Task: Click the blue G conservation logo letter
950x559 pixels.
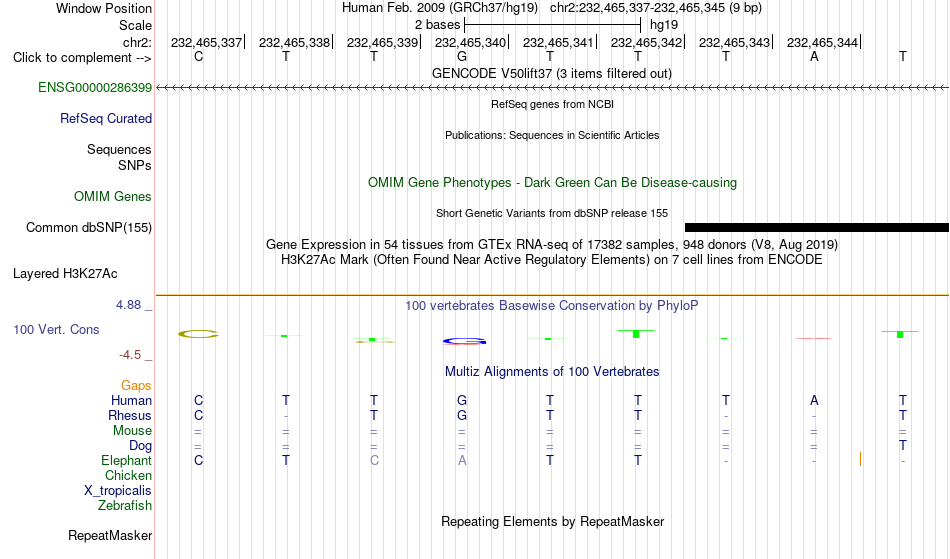Action: tap(464, 342)
